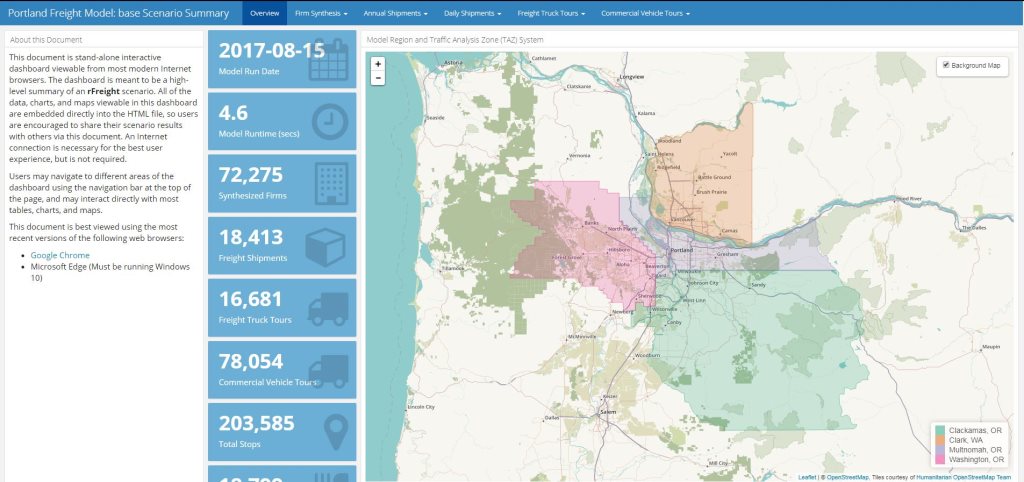Select the Overview tab
This screenshot has height=482, width=1024.
pos(264,14)
